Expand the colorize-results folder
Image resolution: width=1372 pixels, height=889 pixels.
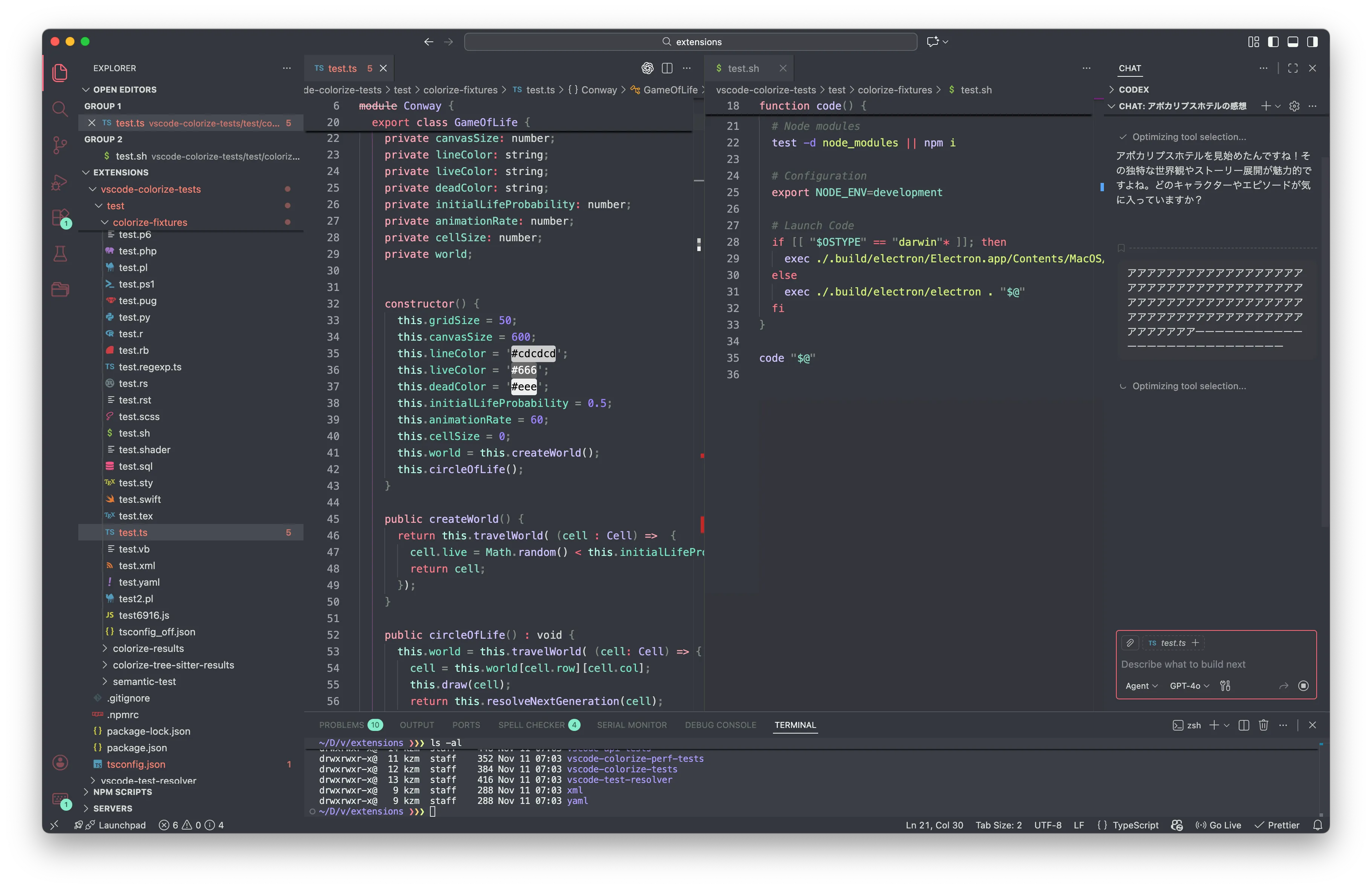coord(148,648)
